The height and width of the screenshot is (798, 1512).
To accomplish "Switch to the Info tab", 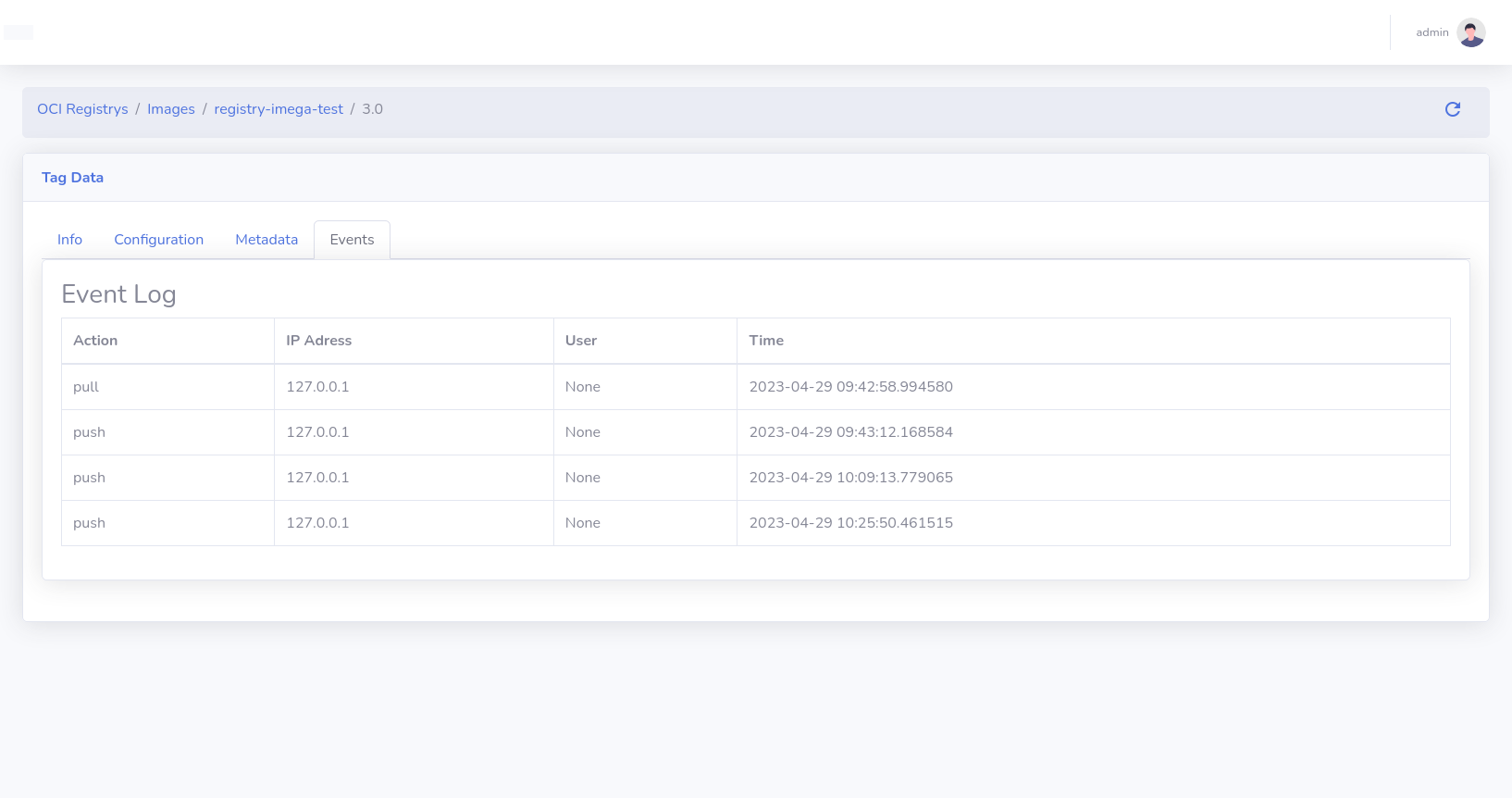I will tap(69, 240).
